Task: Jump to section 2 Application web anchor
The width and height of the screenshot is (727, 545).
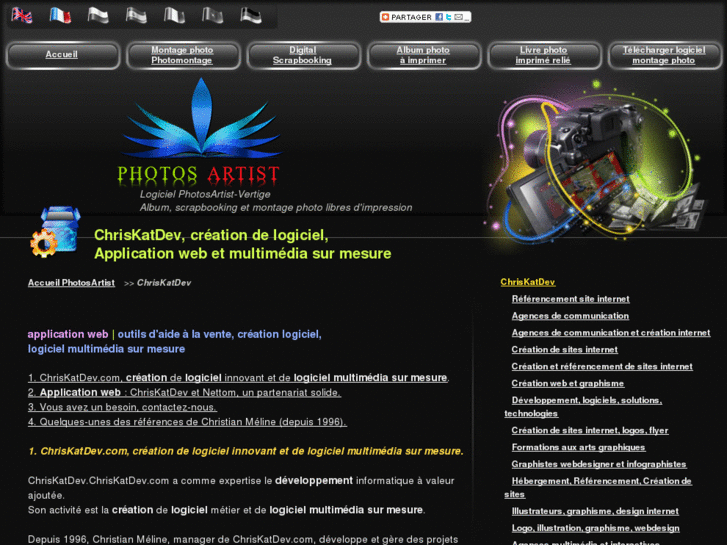Action: (x=184, y=393)
